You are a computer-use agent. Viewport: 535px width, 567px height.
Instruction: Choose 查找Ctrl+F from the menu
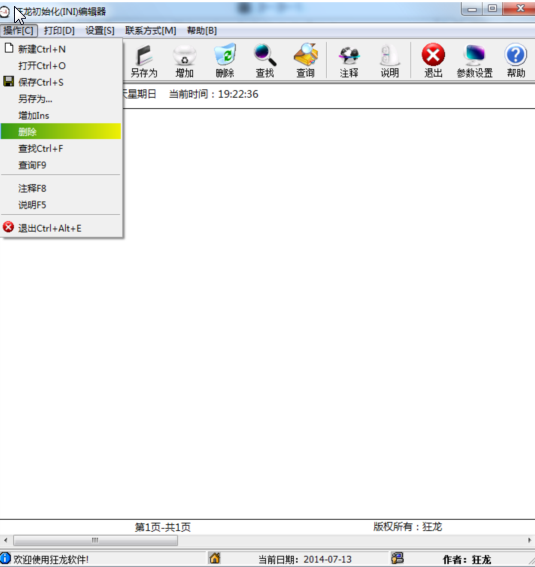coord(61,148)
